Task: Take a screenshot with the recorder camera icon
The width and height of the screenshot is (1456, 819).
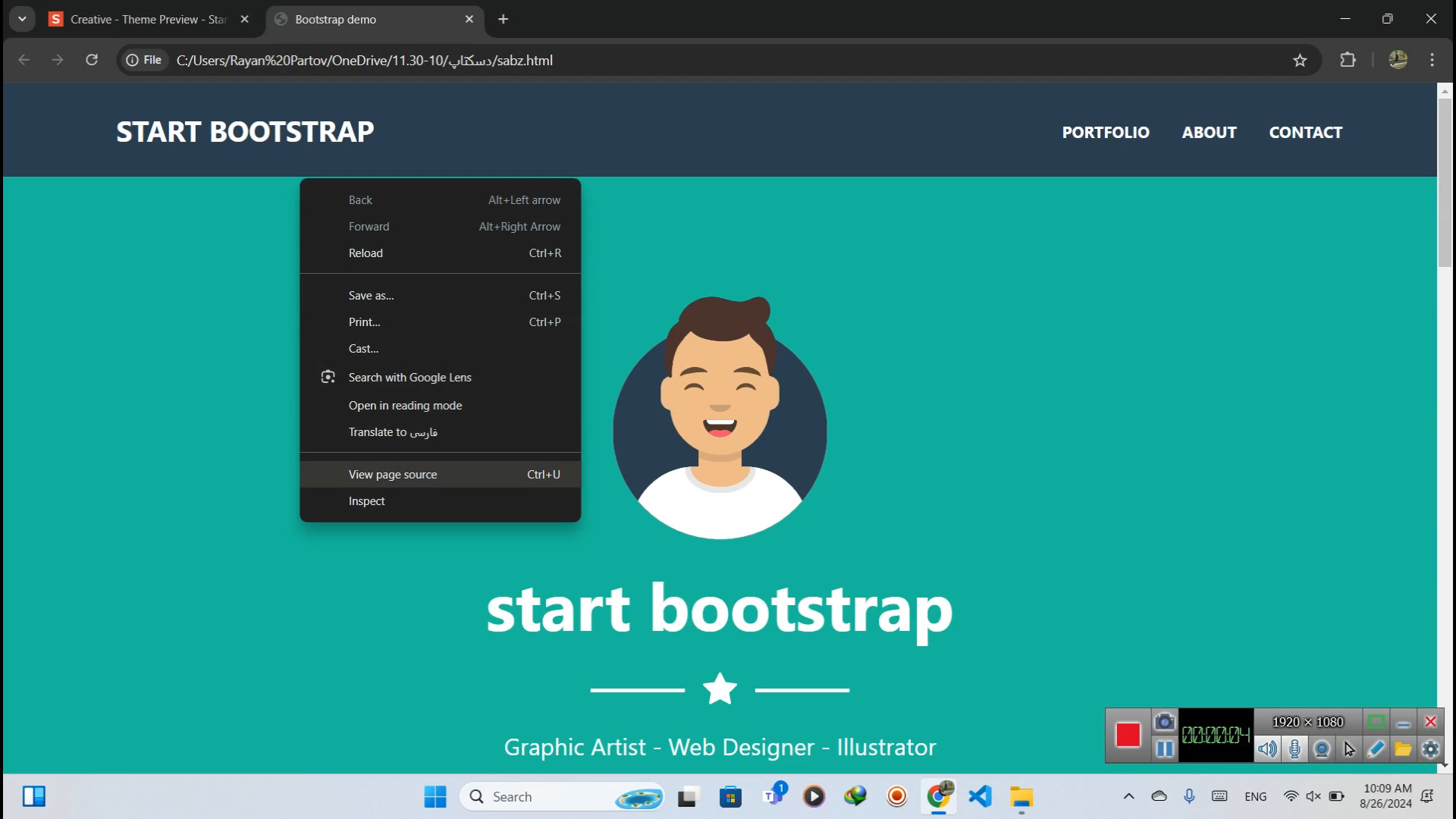Action: click(x=1164, y=722)
